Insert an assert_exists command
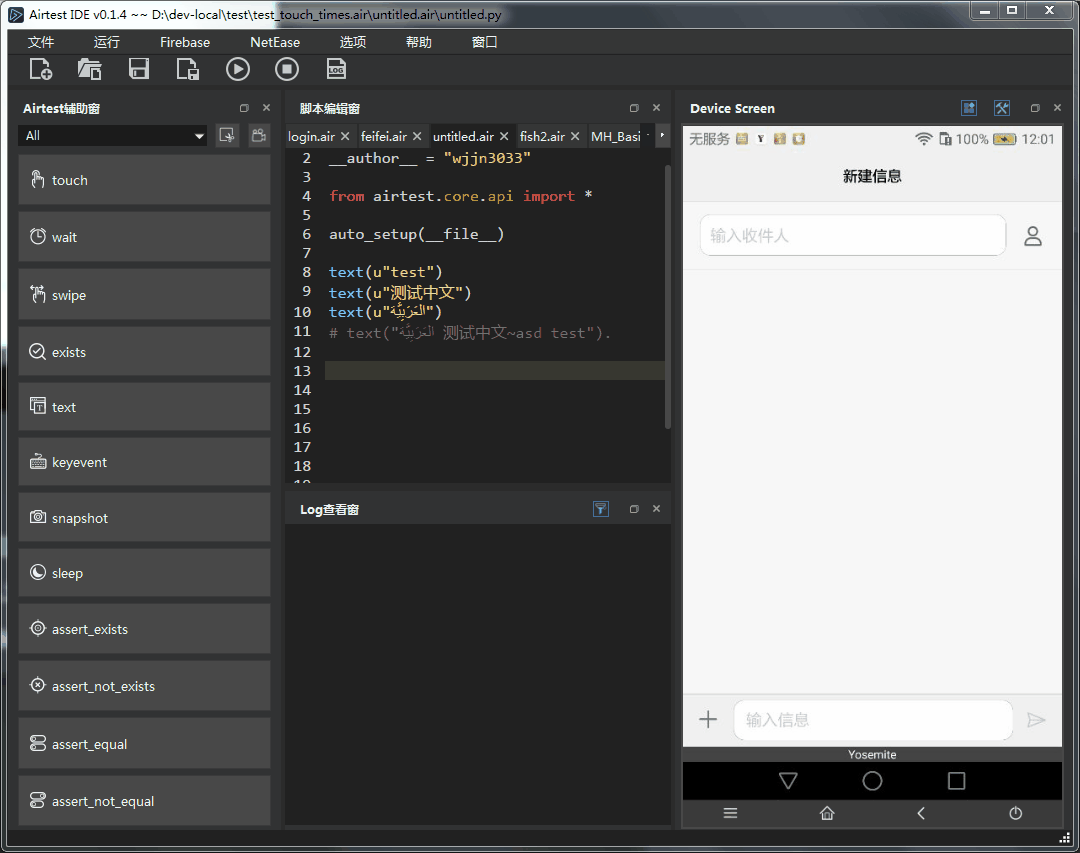Viewport: 1080px width, 853px height. click(x=144, y=629)
